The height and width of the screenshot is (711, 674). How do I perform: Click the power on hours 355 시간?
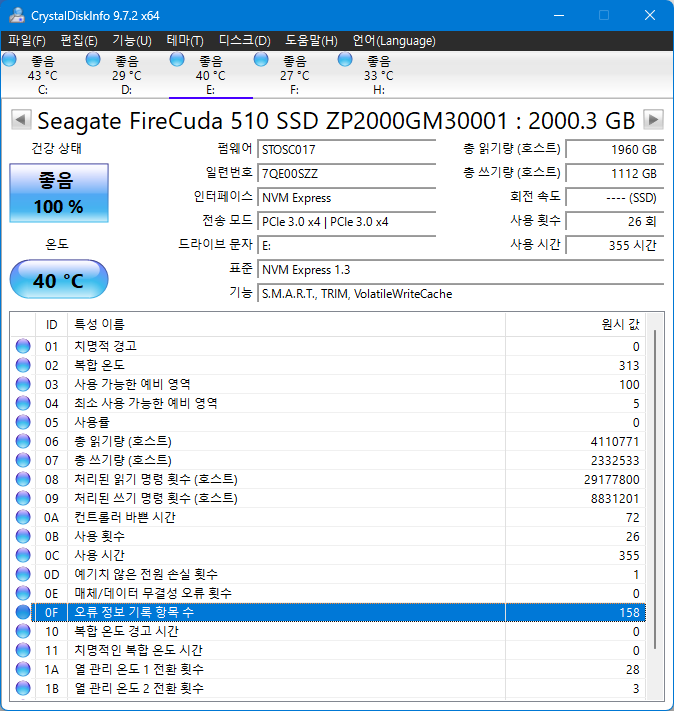pyautogui.click(x=615, y=245)
